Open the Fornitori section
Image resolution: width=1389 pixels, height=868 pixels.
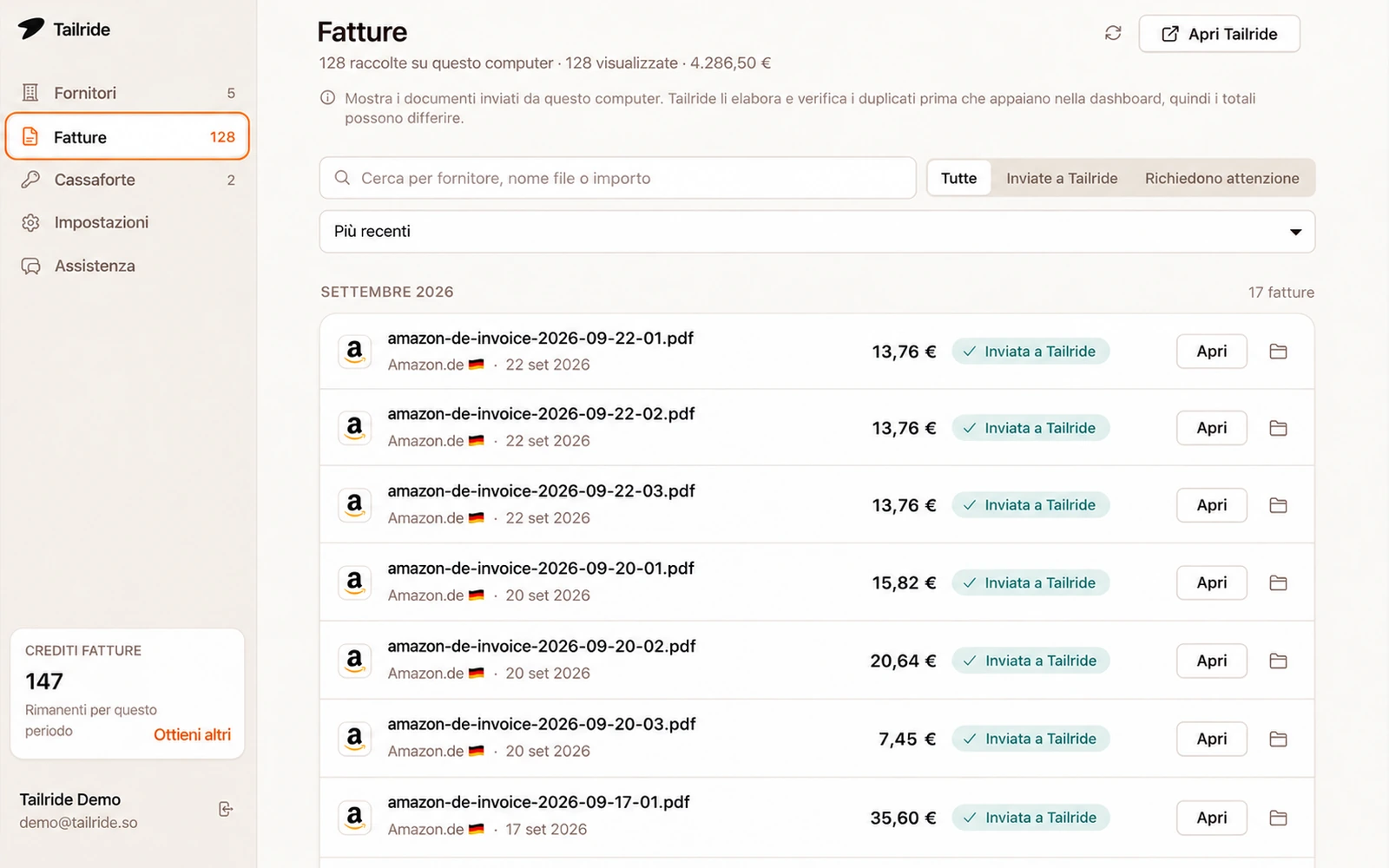point(128,93)
